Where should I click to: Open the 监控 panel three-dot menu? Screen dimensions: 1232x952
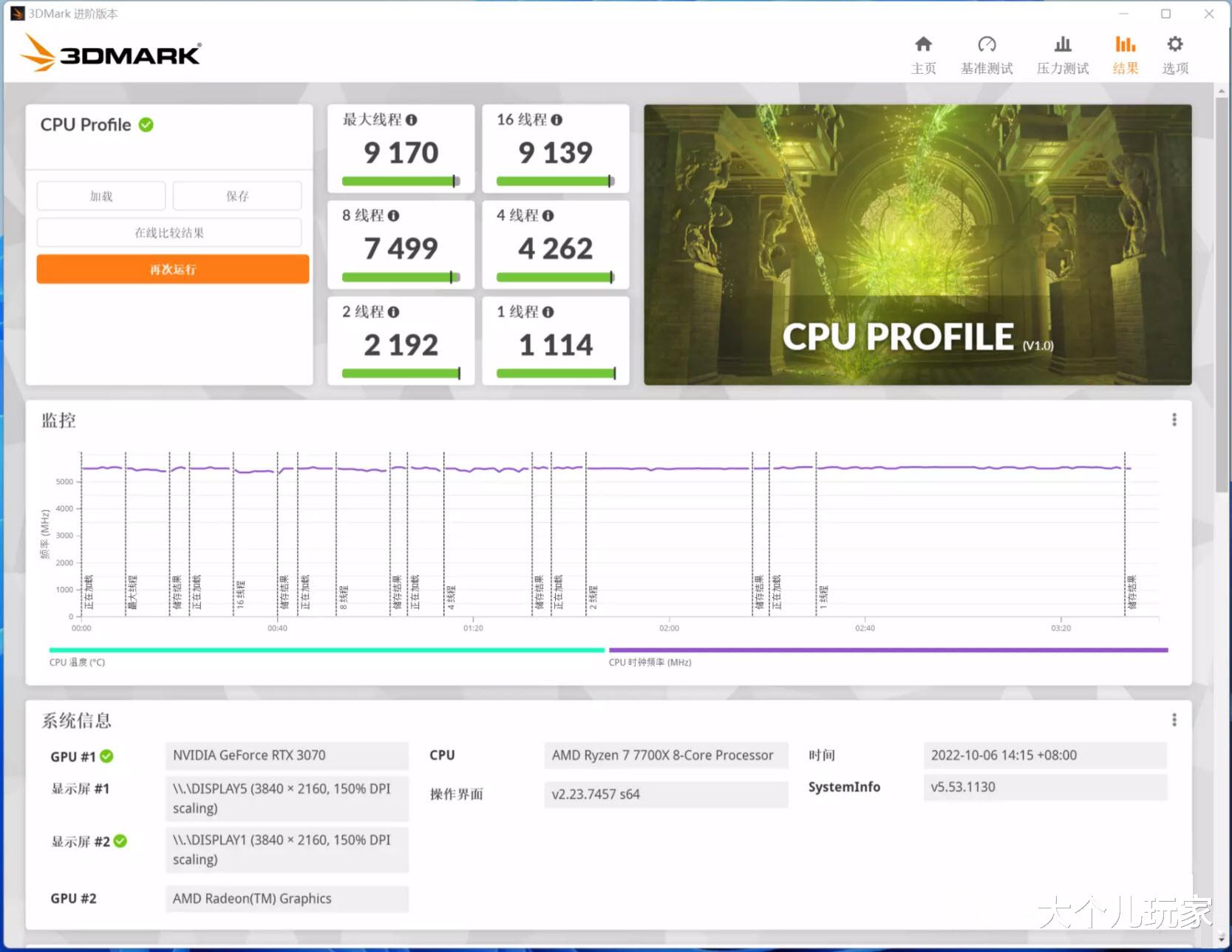1174,419
